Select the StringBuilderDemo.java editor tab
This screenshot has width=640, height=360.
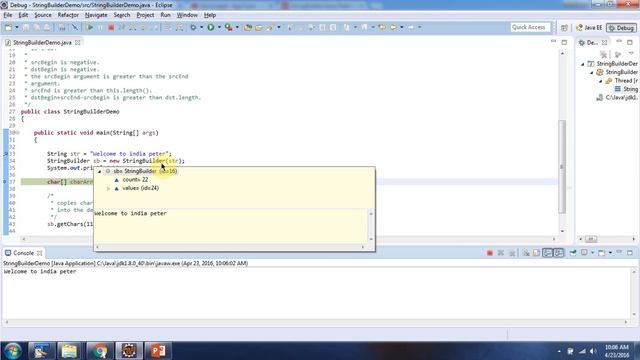tap(42, 42)
